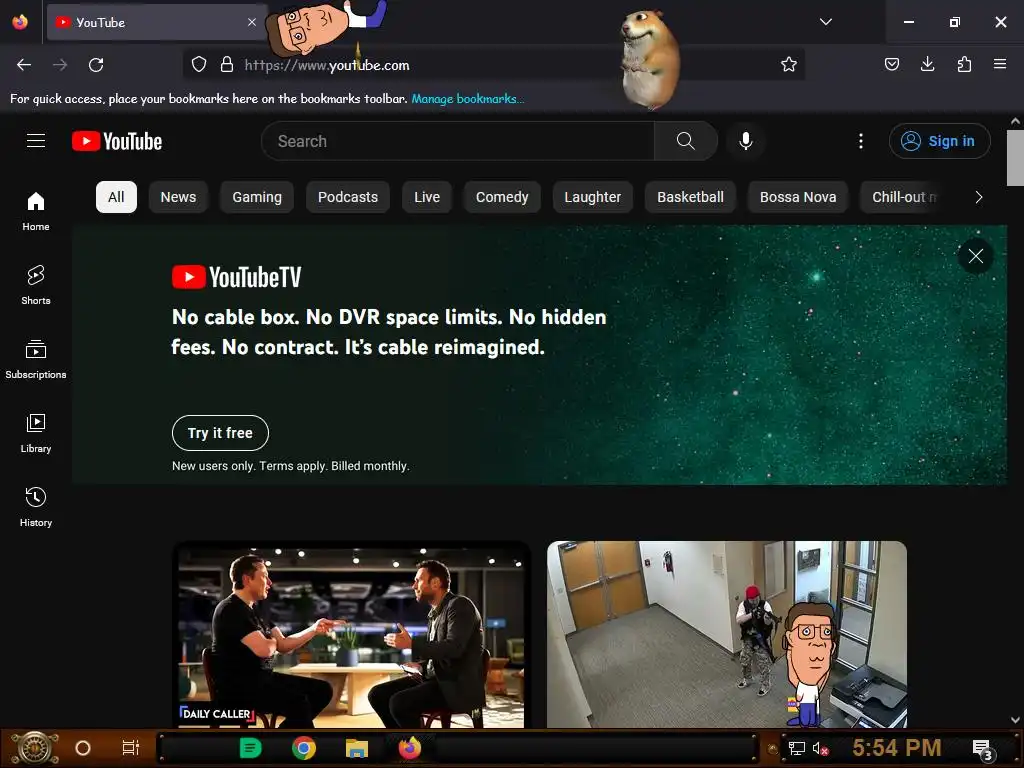Open the Firefox application menu

(x=1000, y=64)
